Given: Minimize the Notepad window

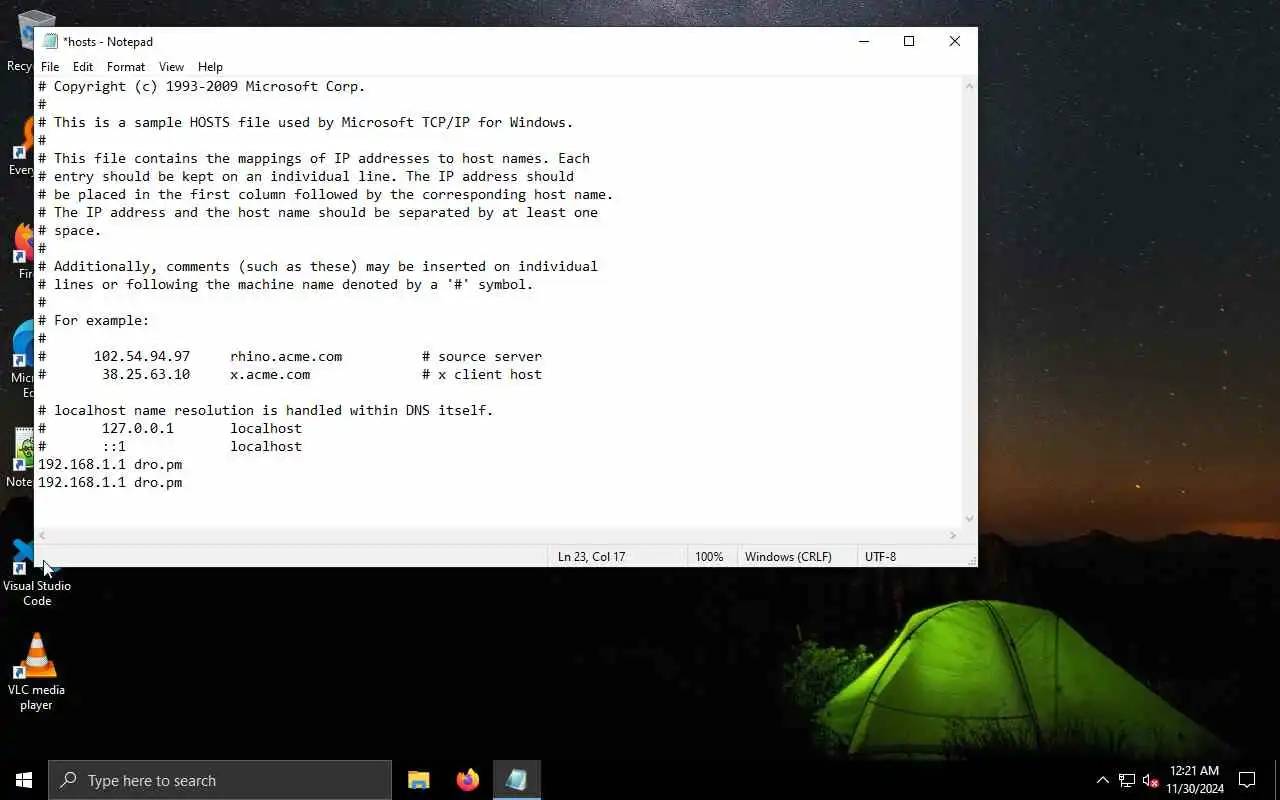Looking at the screenshot, I should (863, 41).
